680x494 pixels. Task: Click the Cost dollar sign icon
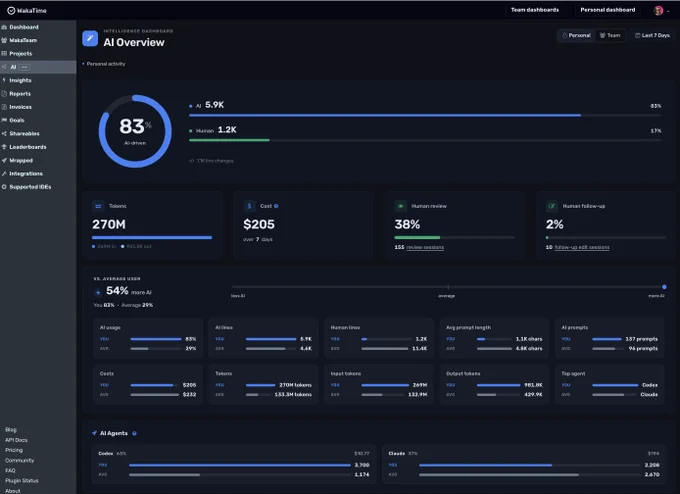(x=249, y=206)
